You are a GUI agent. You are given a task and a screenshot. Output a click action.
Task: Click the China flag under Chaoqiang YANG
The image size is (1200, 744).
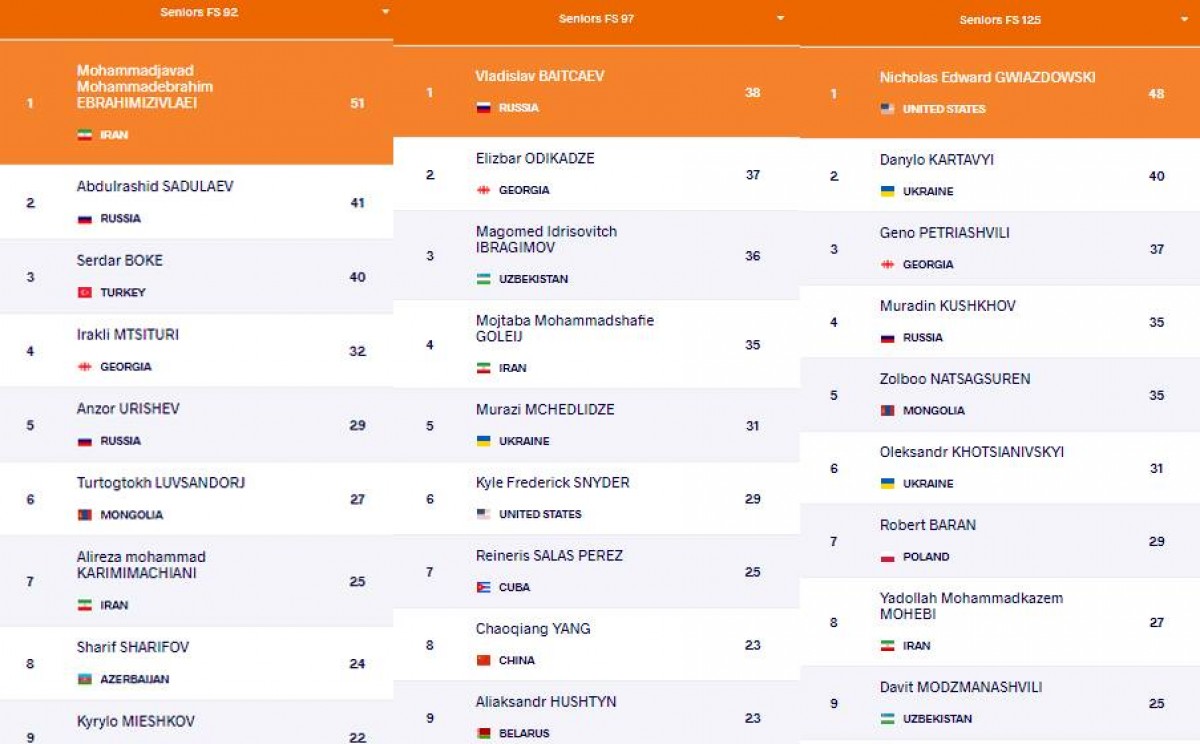tap(484, 660)
